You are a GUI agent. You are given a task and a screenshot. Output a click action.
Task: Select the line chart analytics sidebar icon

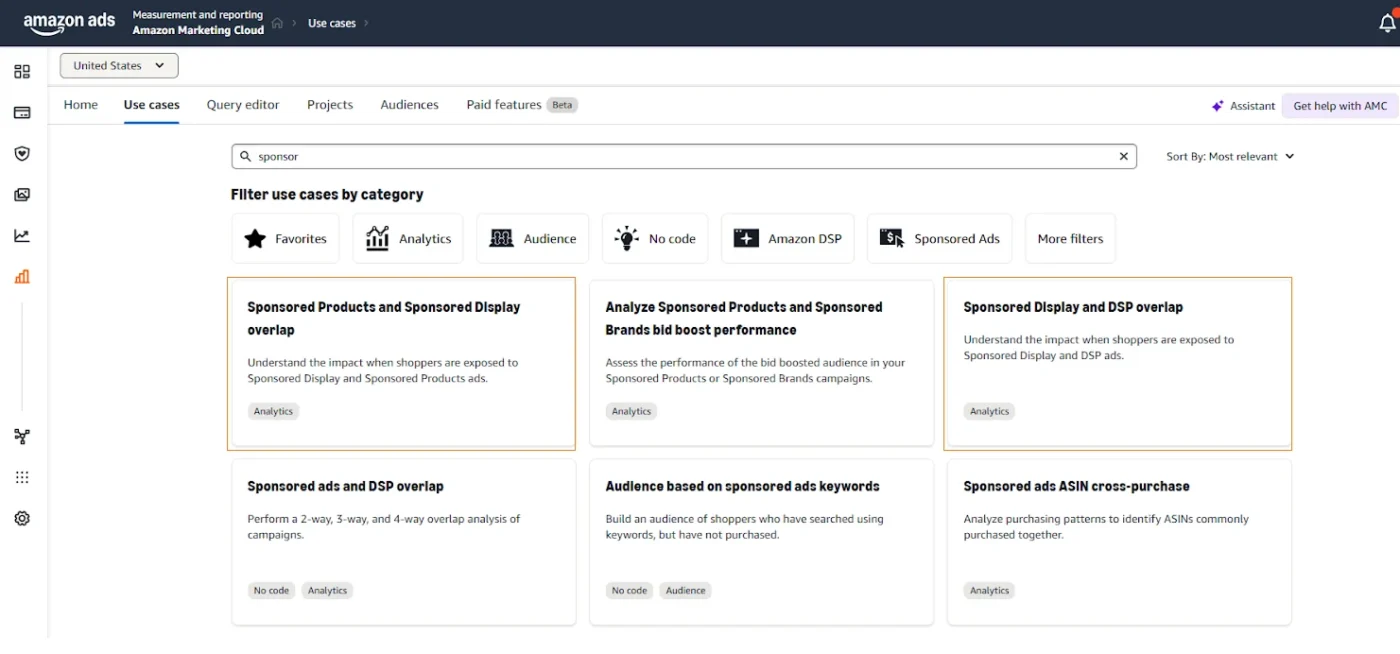pyautogui.click(x=22, y=235)
